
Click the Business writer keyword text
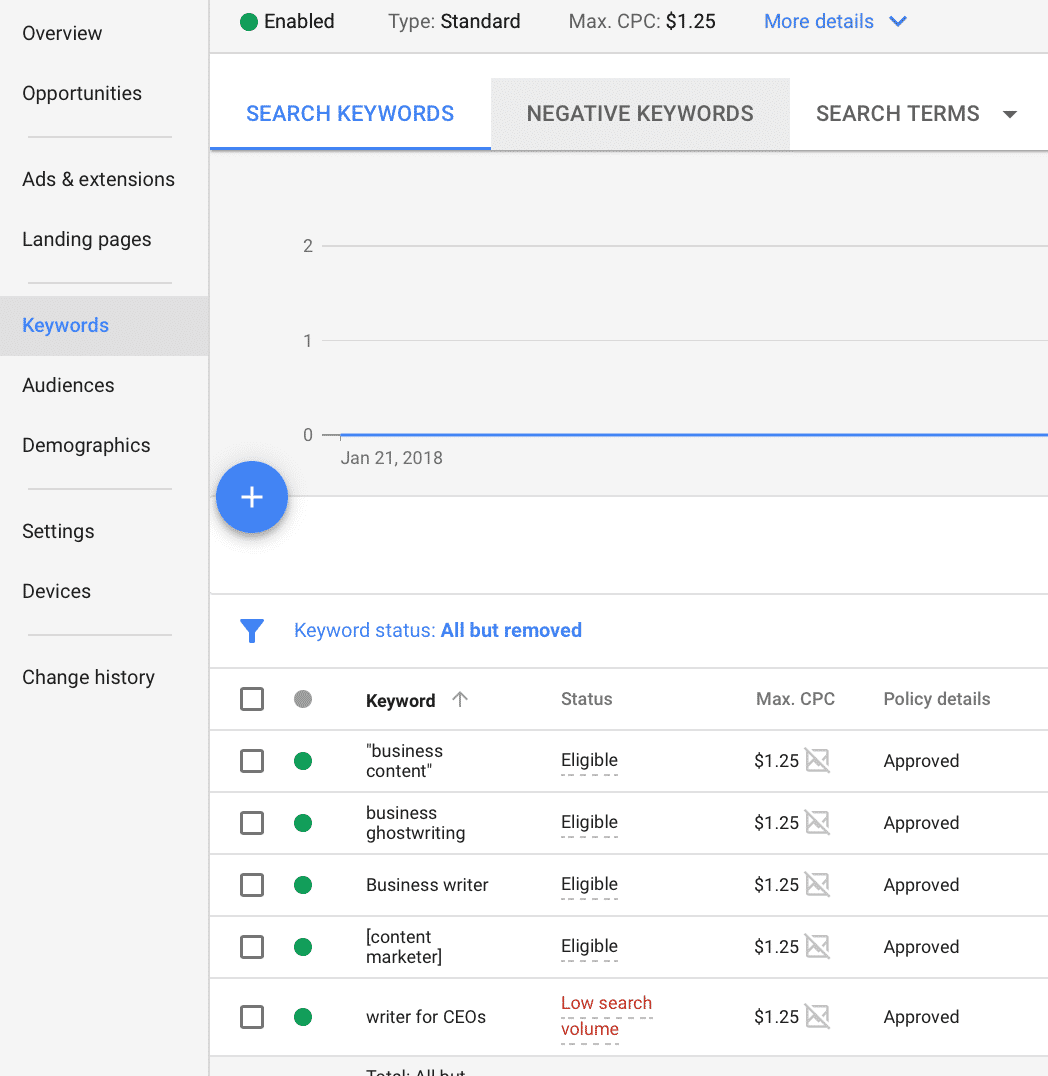(427, 885)
